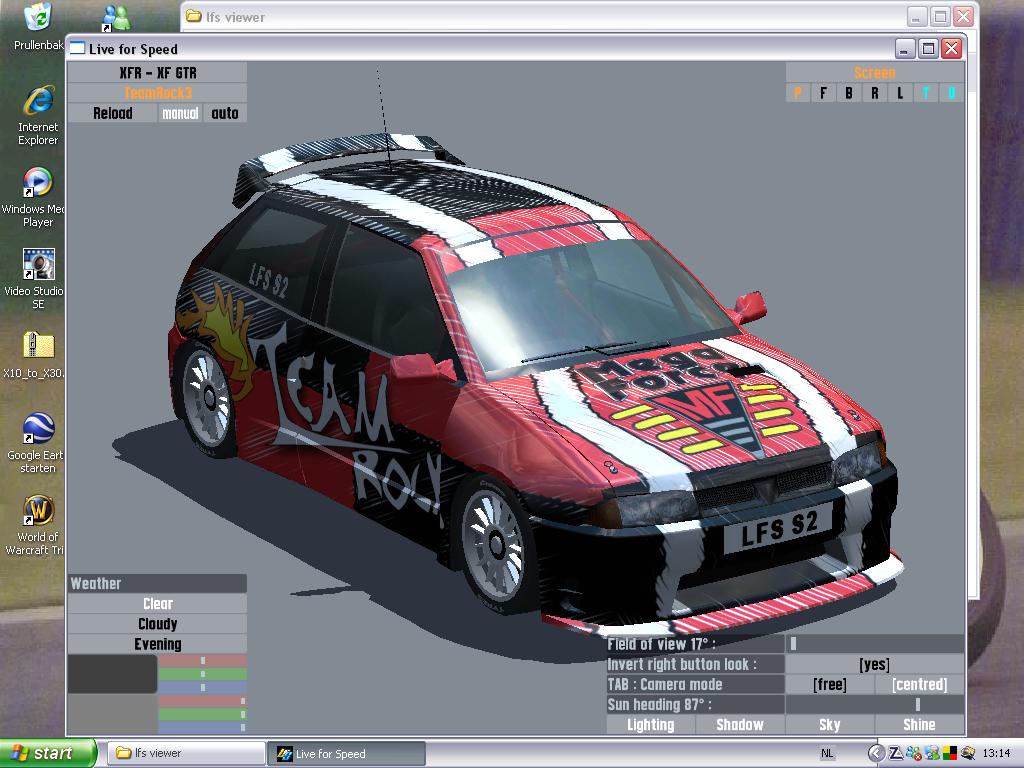Choose the TeamRock3 skin name
This screenshot has height=768, width=1024.
click(x=157, y=93)
